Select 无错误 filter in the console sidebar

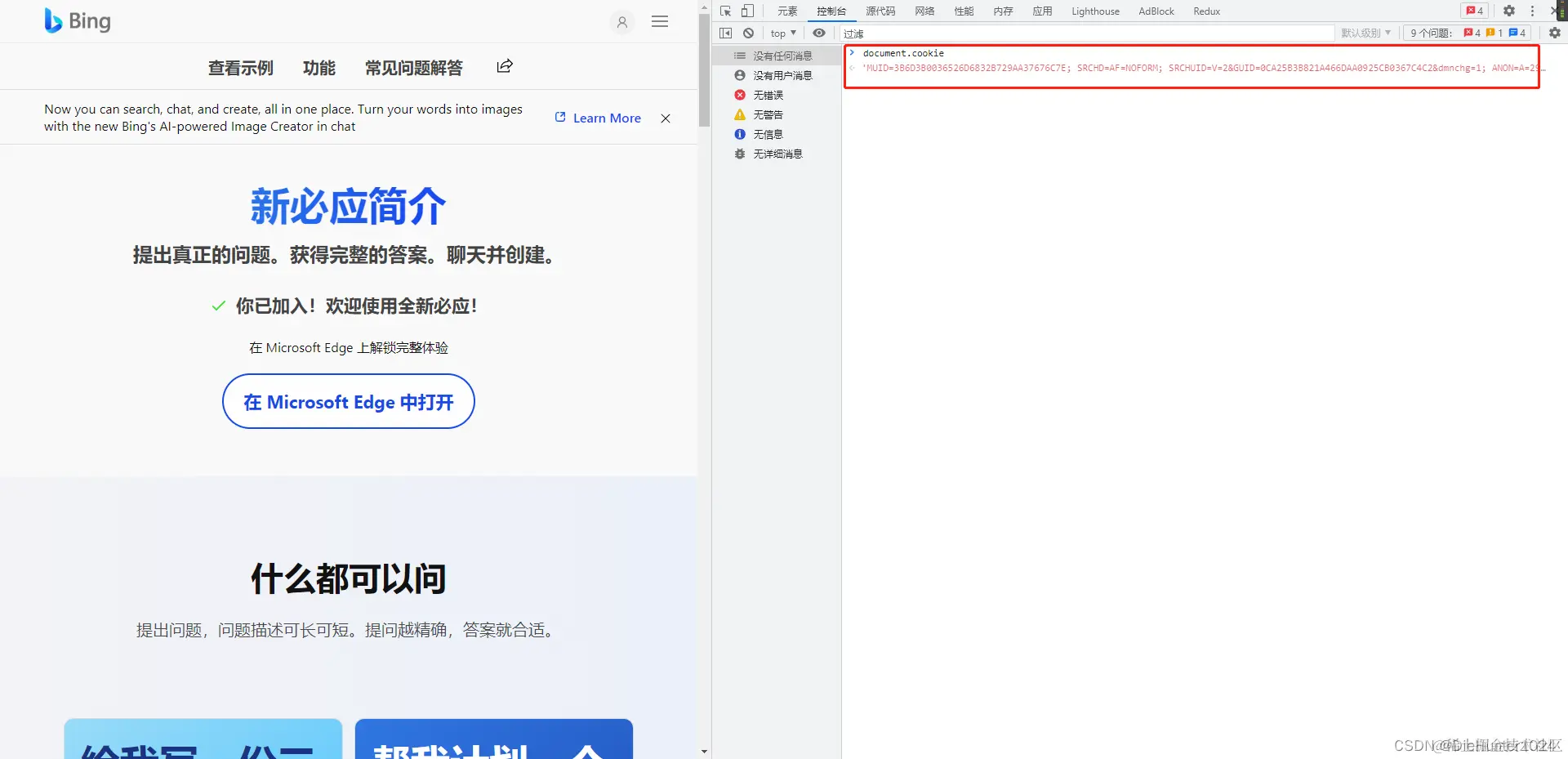pyautogui.click(x=777, y=95)
